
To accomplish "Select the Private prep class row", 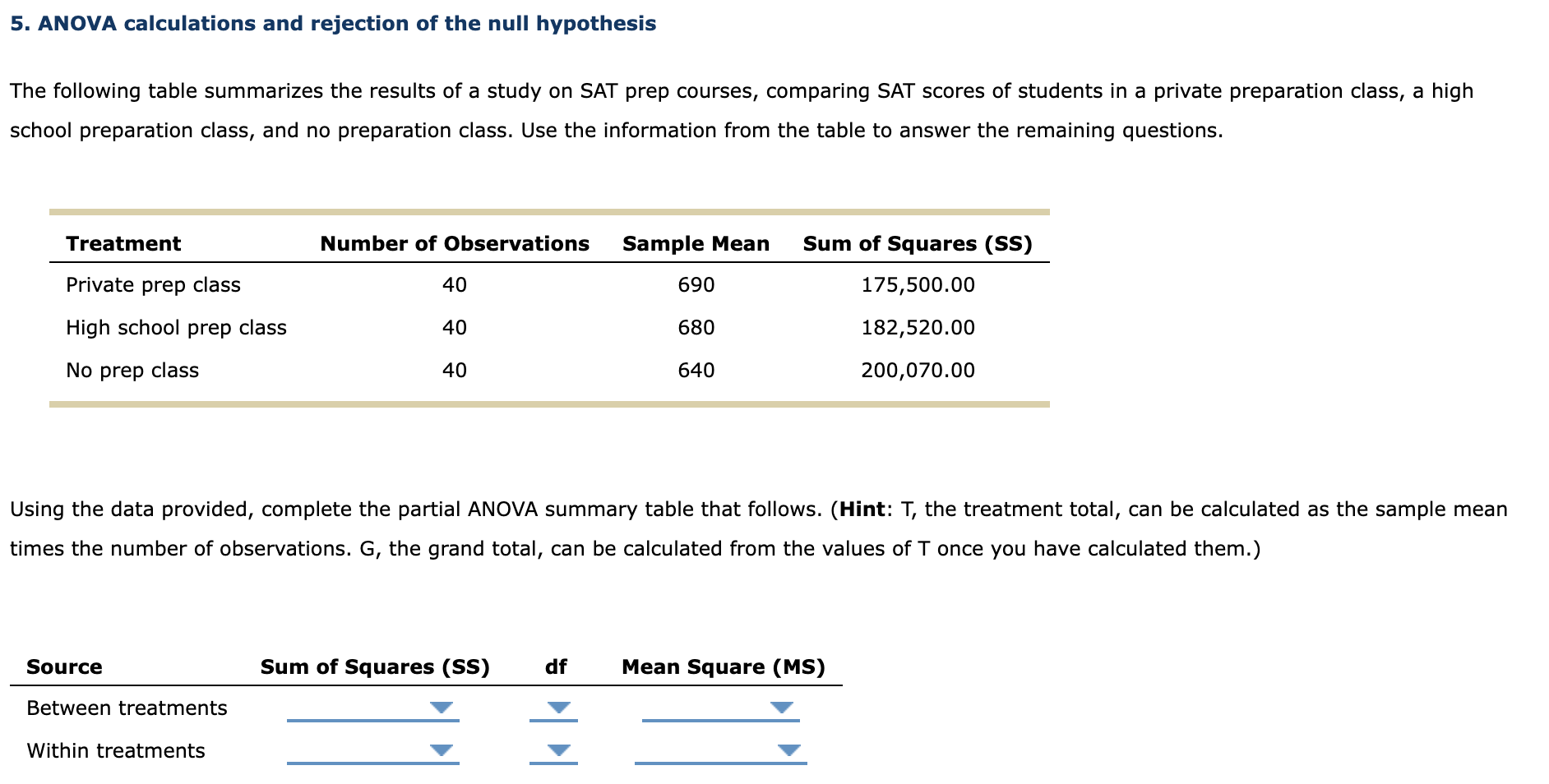I will click(154, 284).
